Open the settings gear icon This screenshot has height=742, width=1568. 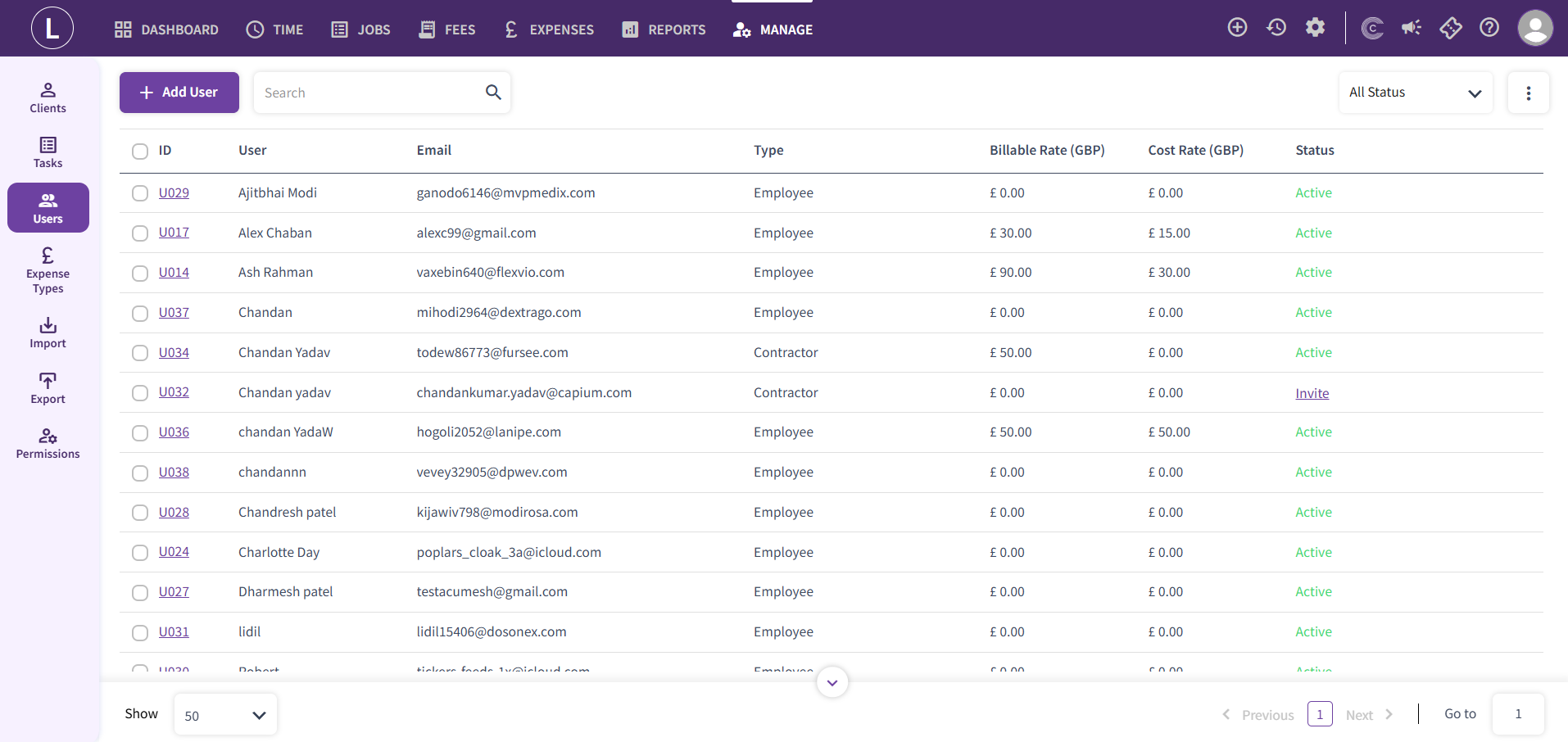coord(1315,28)
